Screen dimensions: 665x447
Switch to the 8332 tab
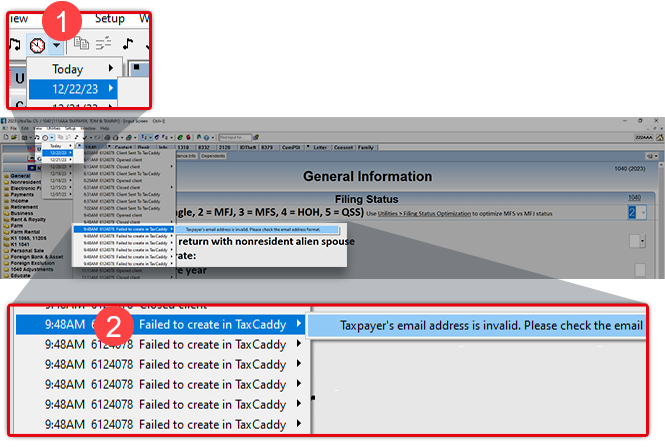pos(204,148)
